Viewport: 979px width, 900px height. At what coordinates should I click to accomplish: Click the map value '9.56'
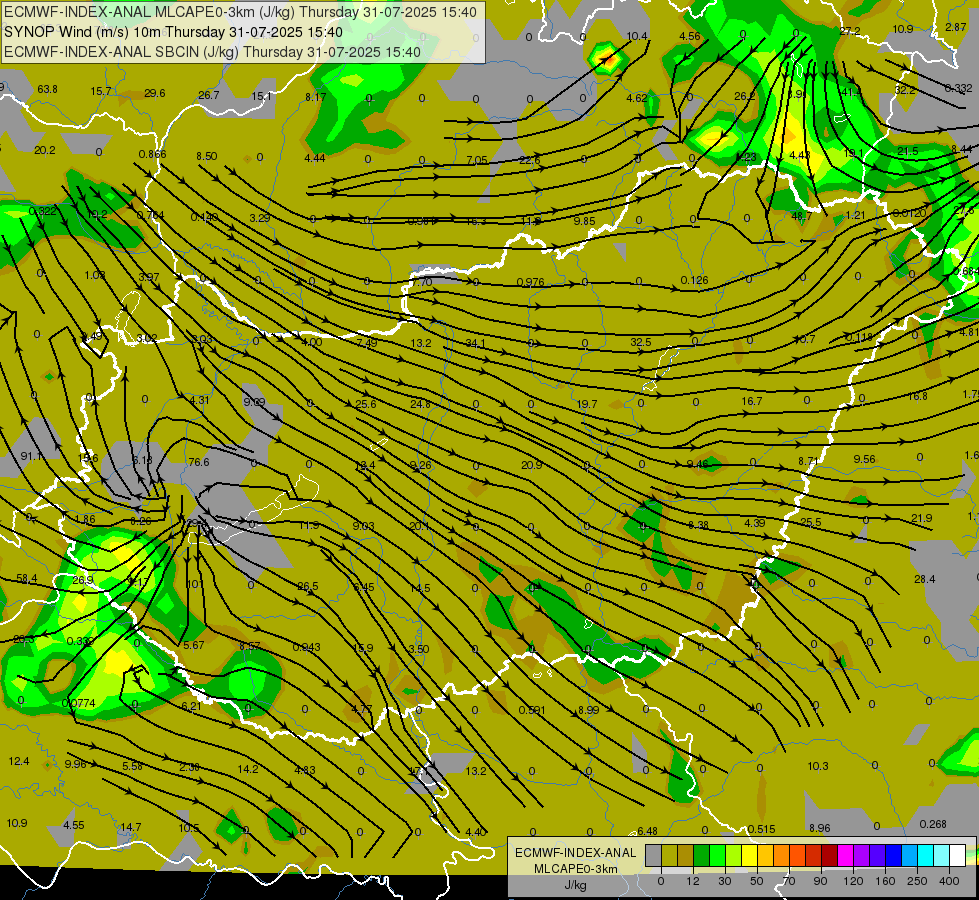pos(864,460)
